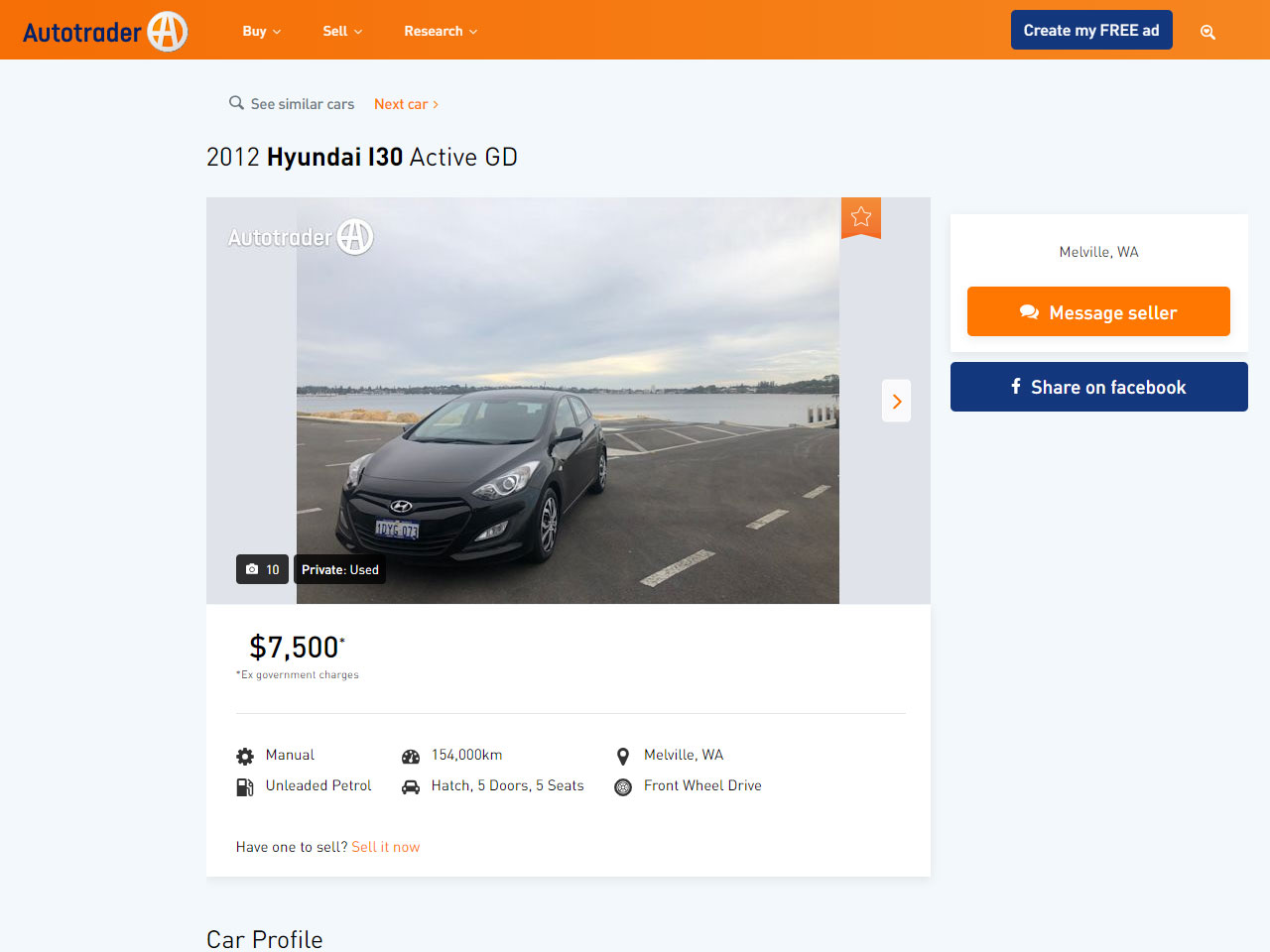Show next photo with the arrow
1270x952 pixels.
[x=896, y=402]
